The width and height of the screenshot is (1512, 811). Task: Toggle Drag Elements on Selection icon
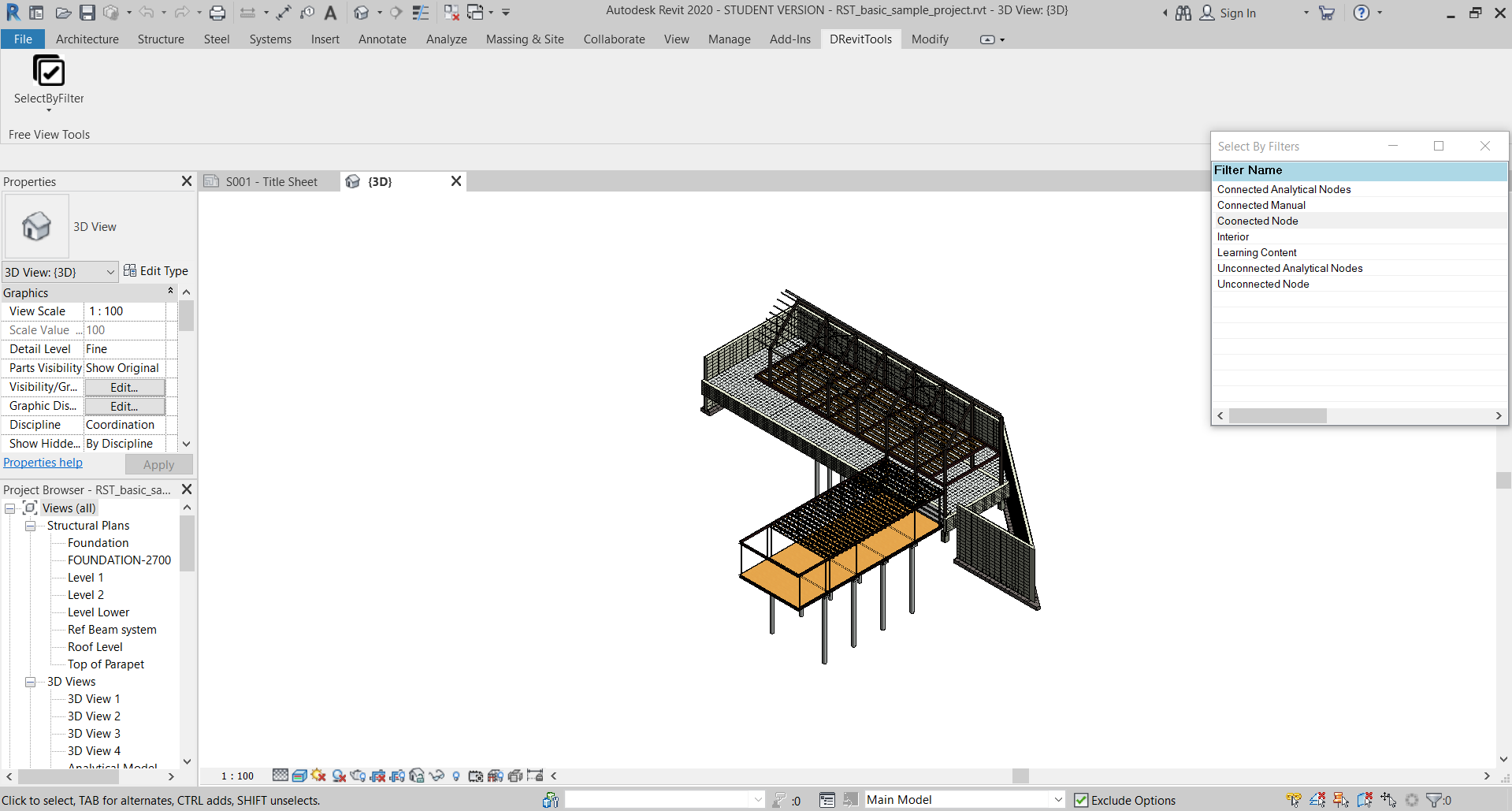click(1388, 800)
